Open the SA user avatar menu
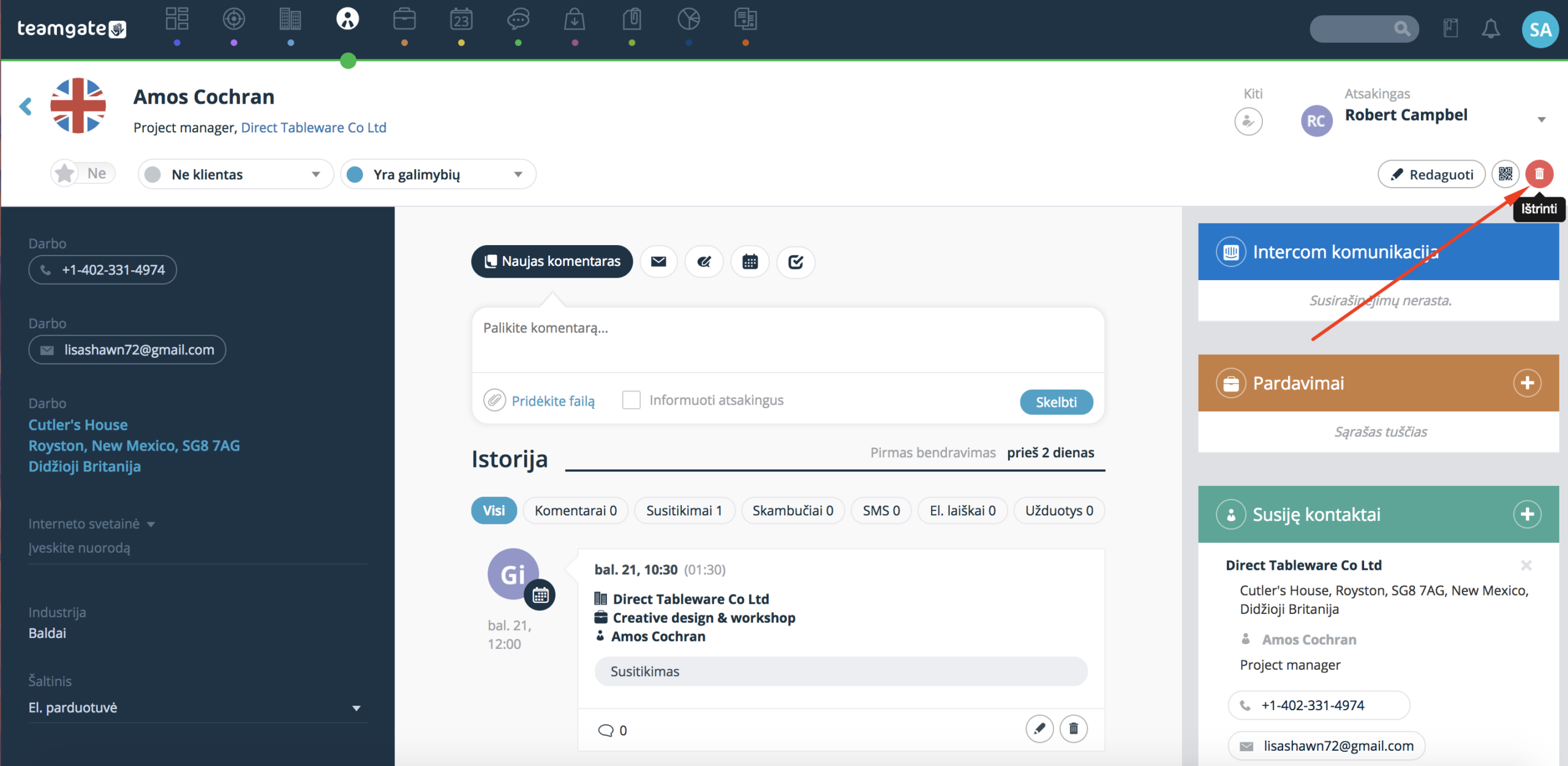Screen dimensions: 1568x766 1540,29
